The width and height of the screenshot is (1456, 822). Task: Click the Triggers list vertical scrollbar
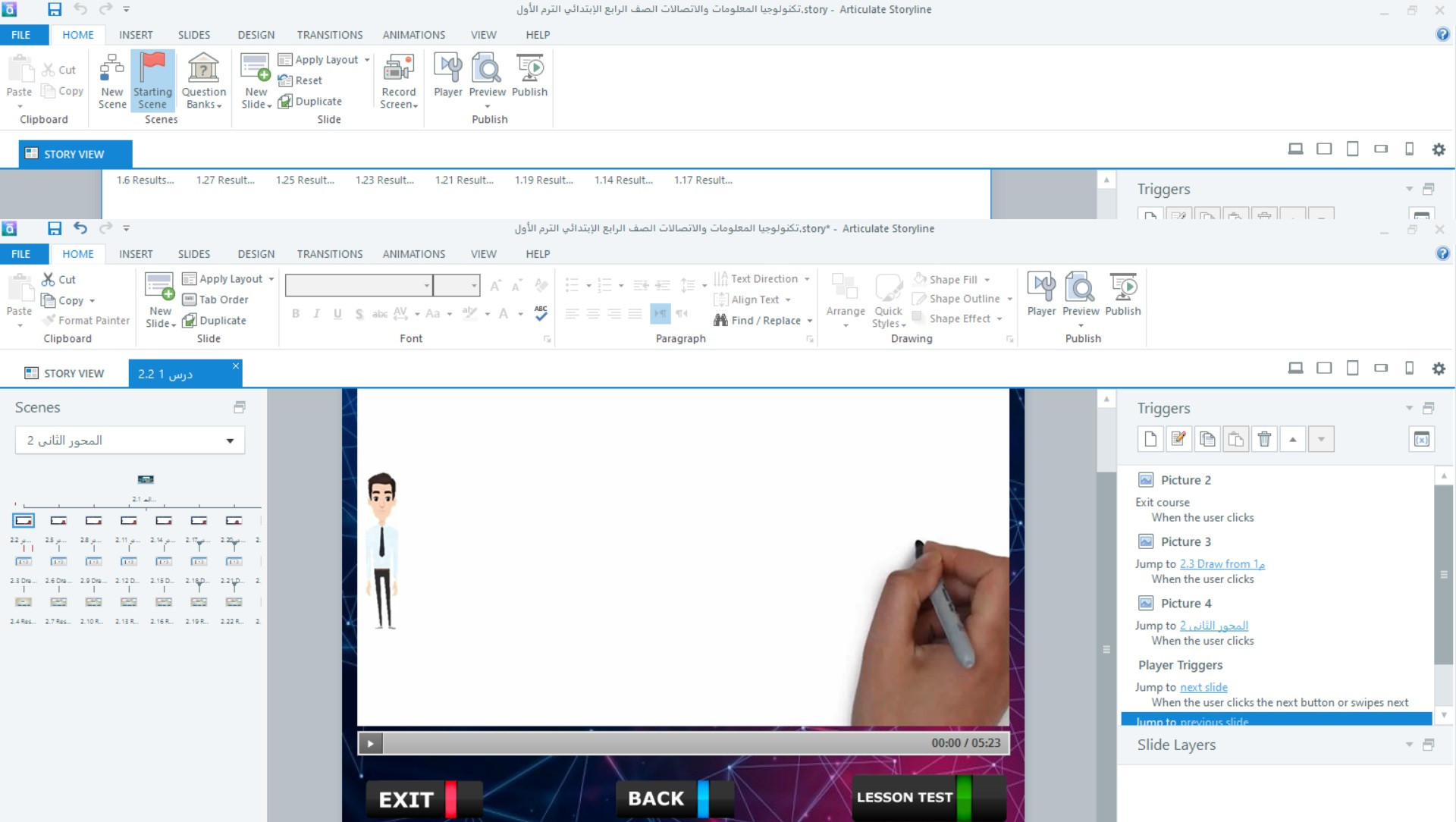(1444, 576)
